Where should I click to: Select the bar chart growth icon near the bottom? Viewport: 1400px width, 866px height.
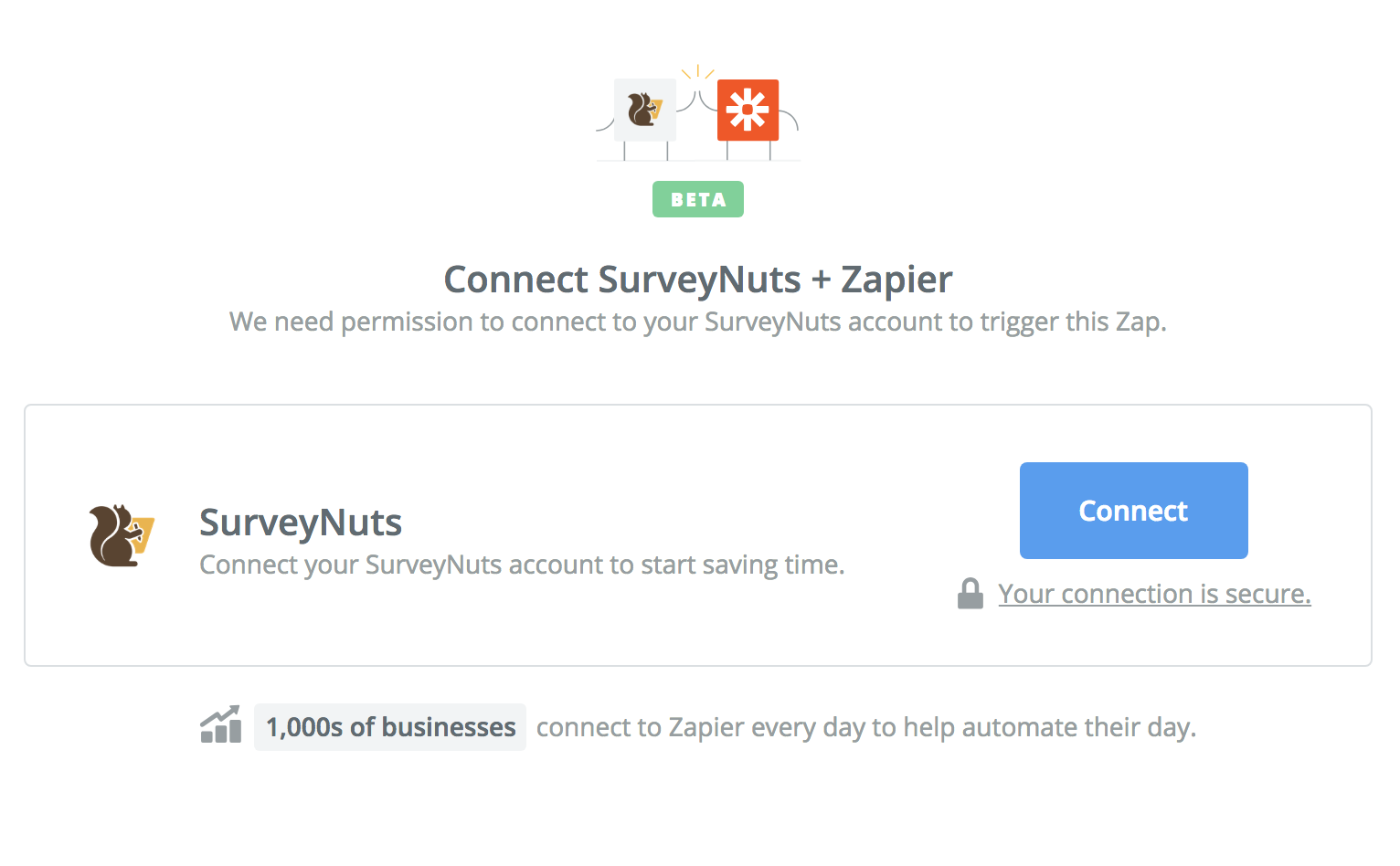[220, 724]
